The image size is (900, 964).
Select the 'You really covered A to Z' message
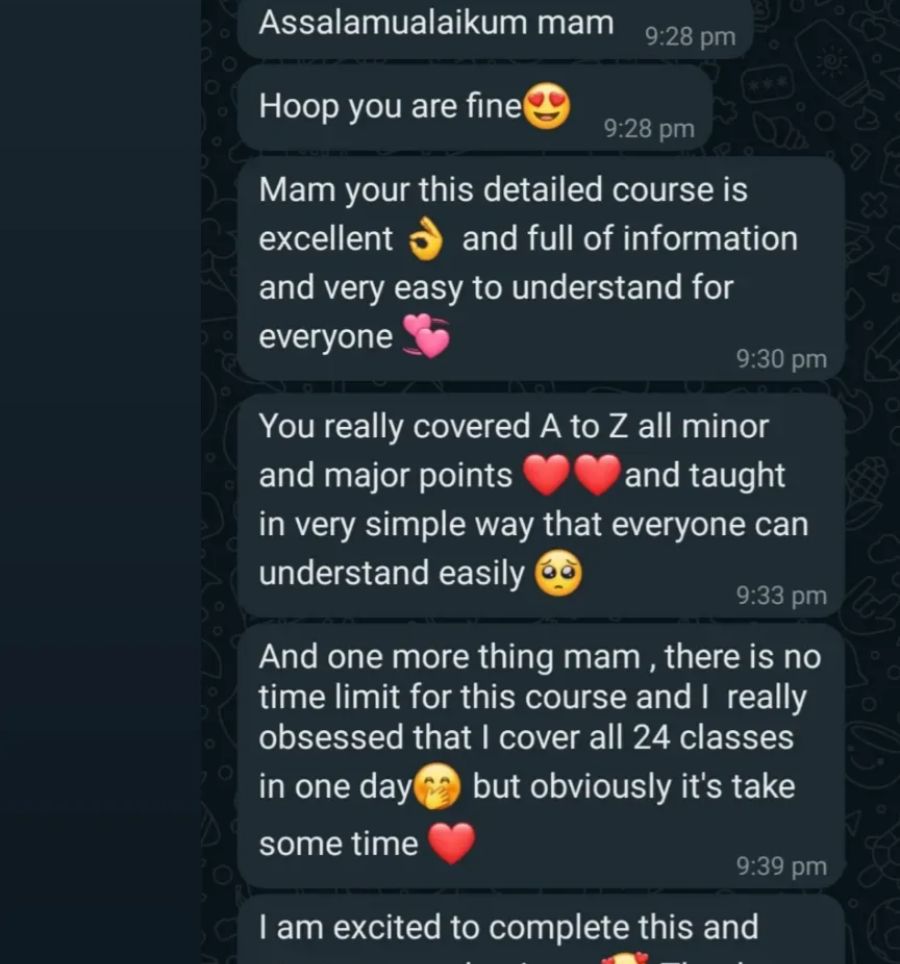click(541, 505)
